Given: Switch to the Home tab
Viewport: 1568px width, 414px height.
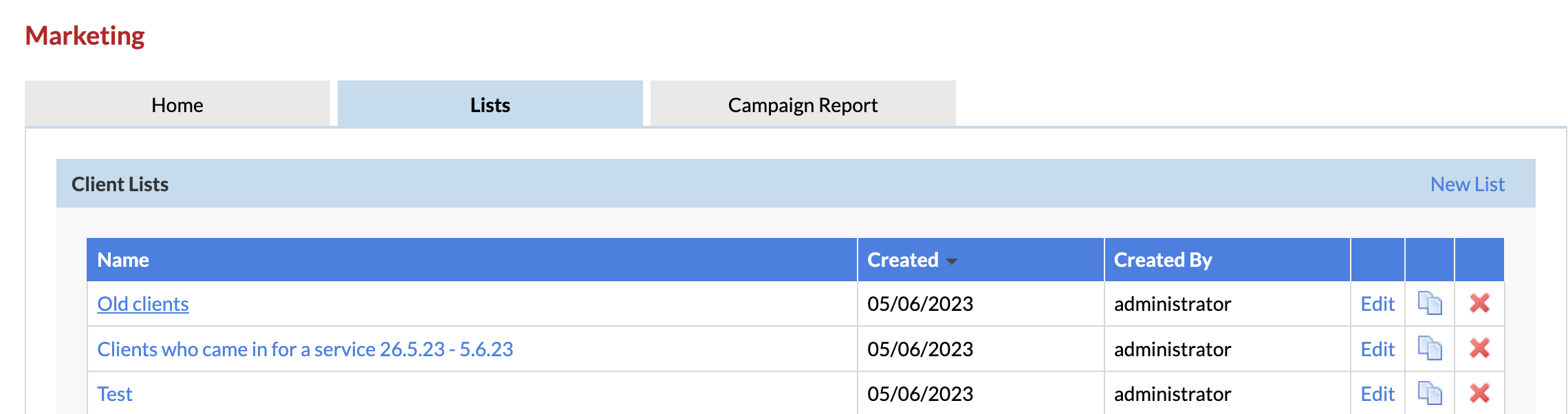Looking at the screenshot, I should pos(177,105).
